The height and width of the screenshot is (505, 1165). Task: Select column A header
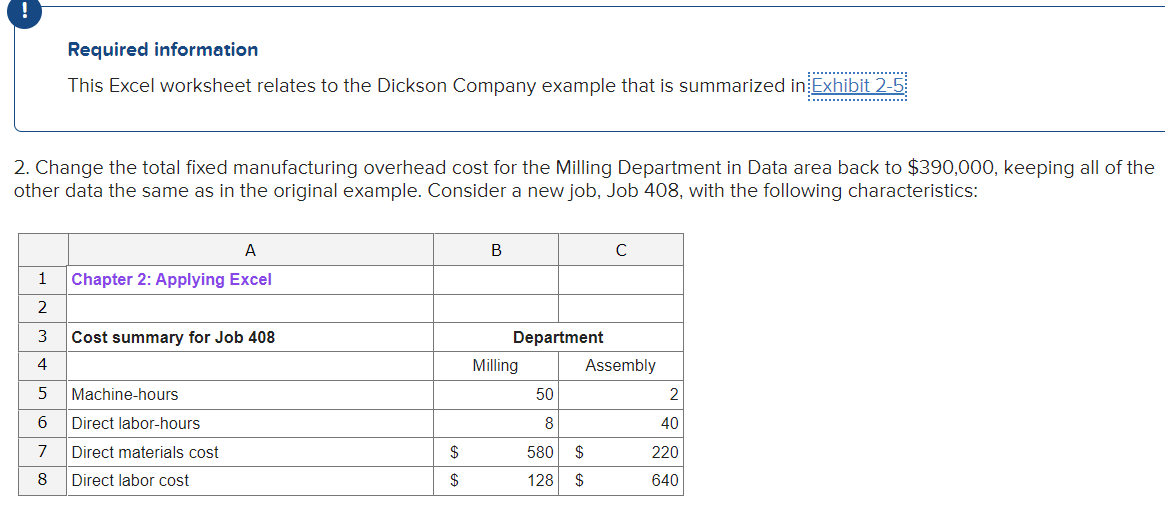pos(250,250)
